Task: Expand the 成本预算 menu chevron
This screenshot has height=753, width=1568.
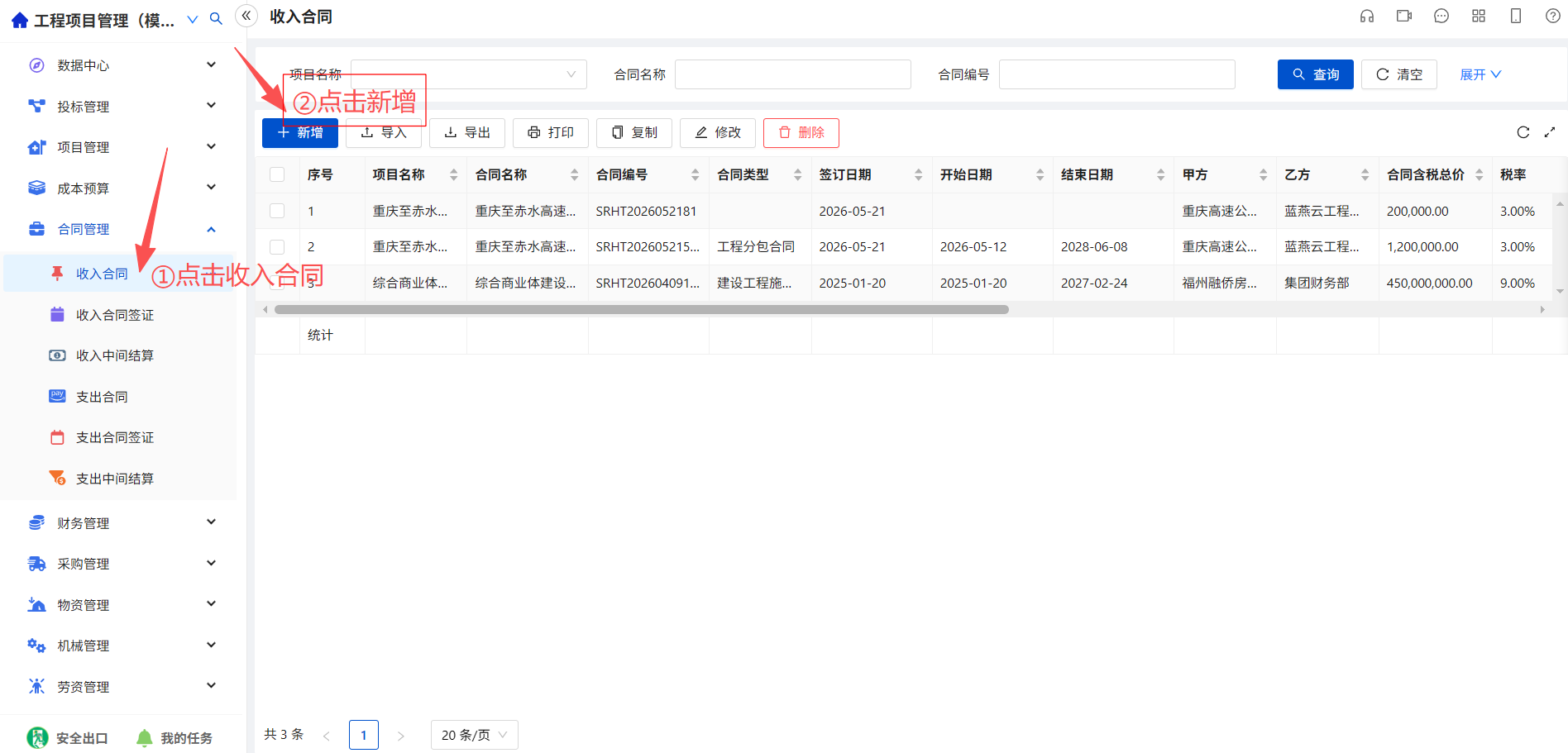Action: click(211, 187)
